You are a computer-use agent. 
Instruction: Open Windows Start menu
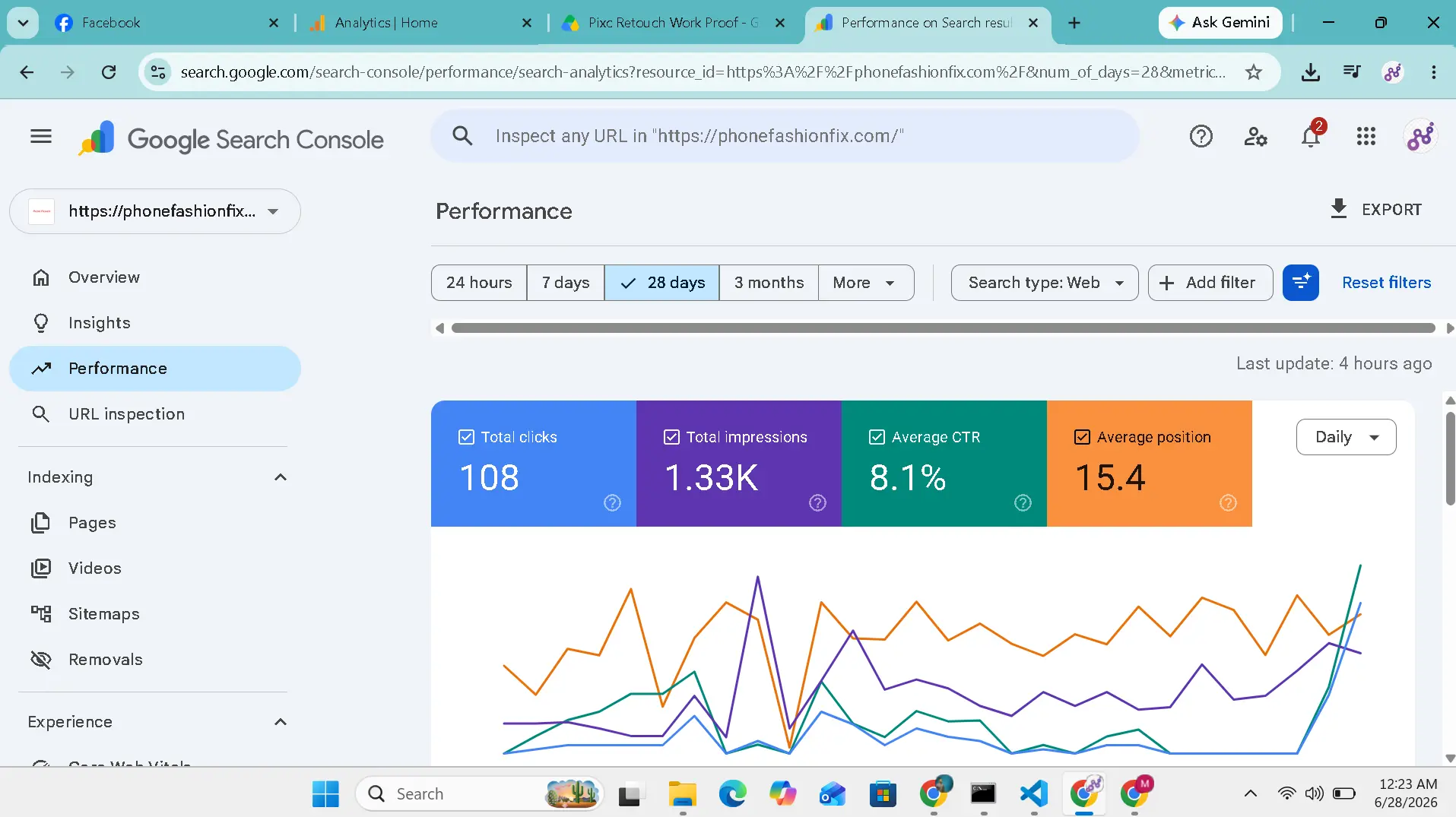[325, 793]
